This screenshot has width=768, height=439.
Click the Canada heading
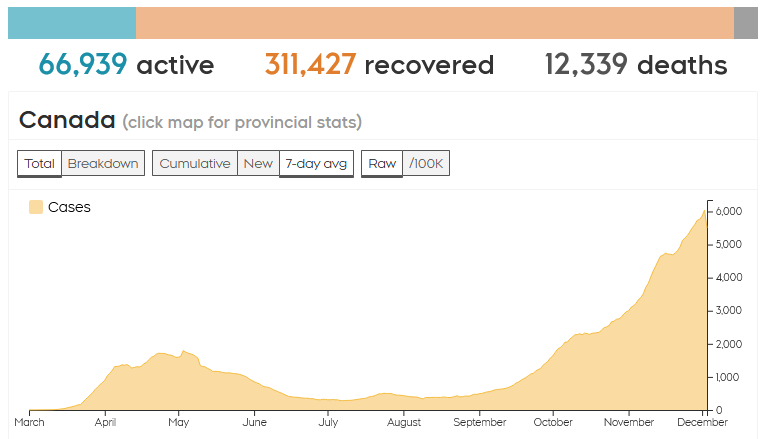coord(67,121)
